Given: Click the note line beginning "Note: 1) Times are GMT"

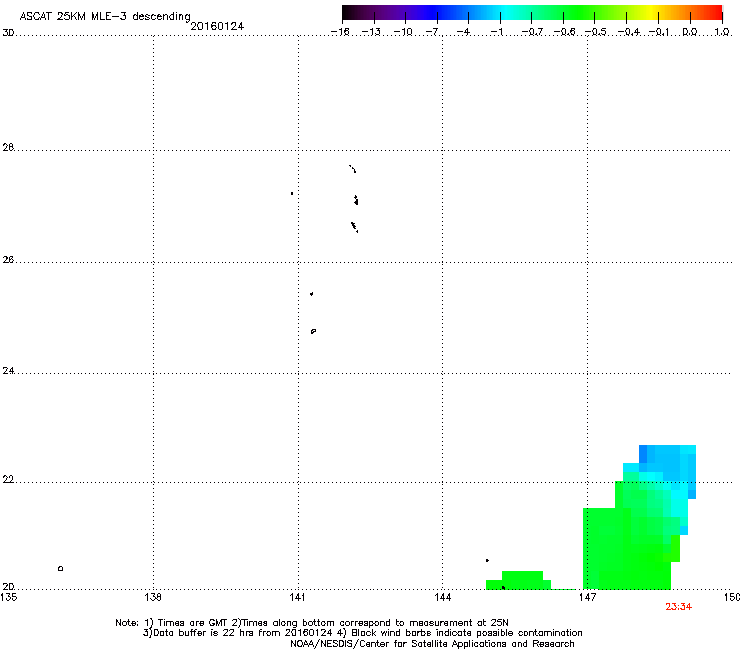Looking at the screenshot, I should (312, 623).
